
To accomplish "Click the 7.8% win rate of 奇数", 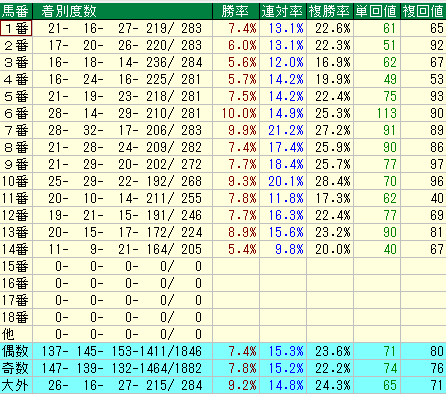I will 242,368.
